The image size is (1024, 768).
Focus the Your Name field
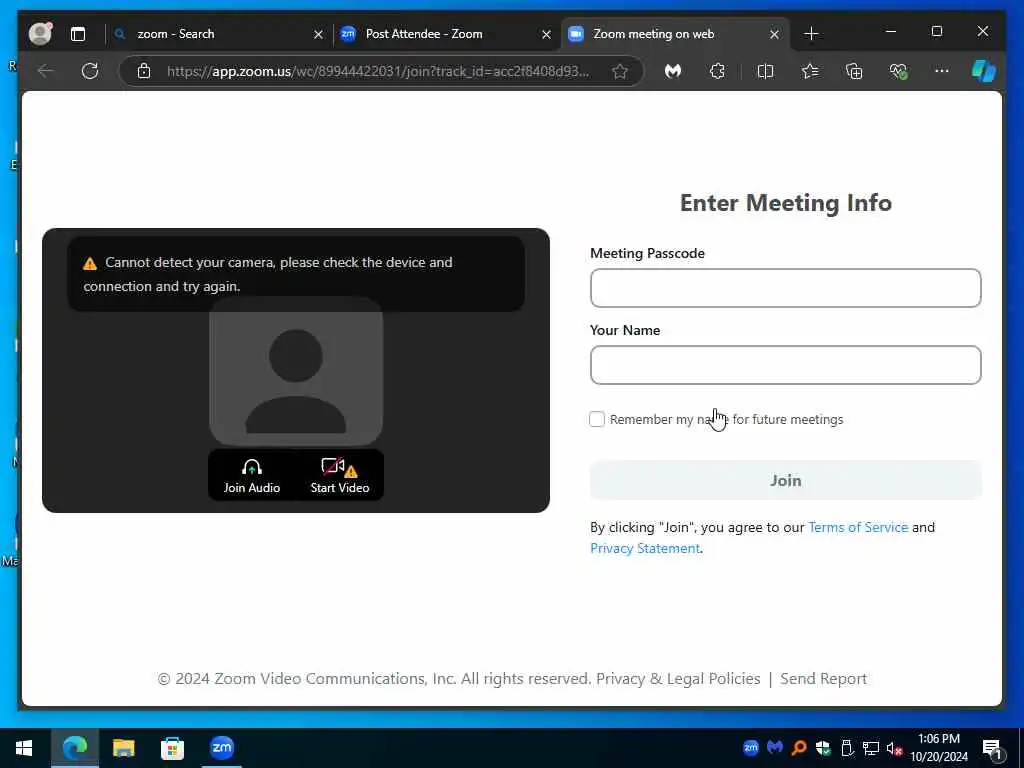(x=786, y=365)
